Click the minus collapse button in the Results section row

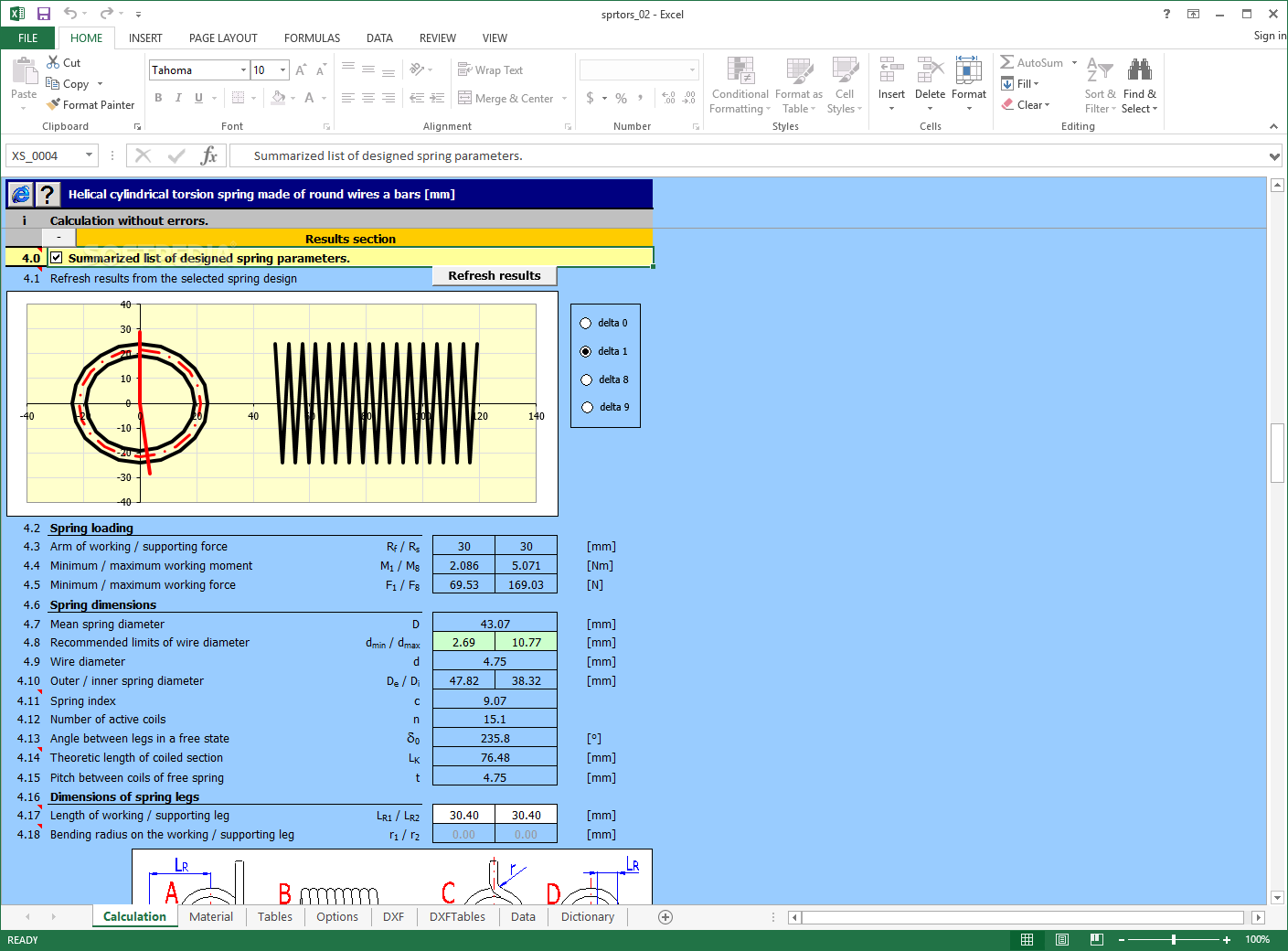[x=59, y=237]
